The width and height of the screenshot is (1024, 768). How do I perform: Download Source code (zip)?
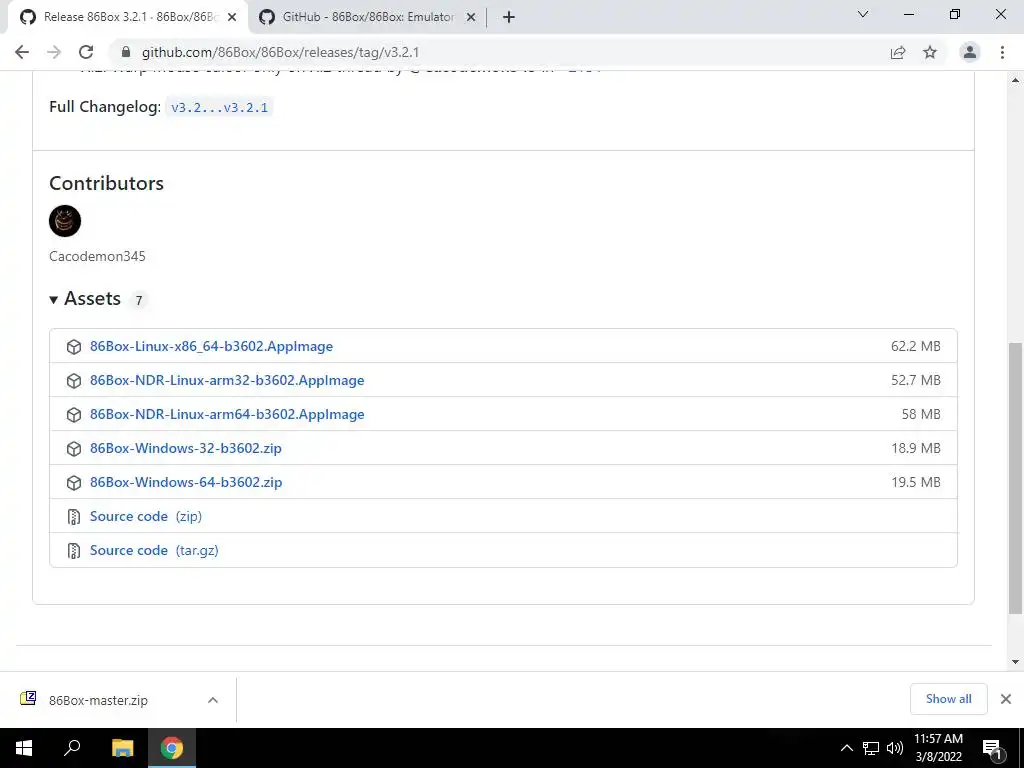coord(146,516)
